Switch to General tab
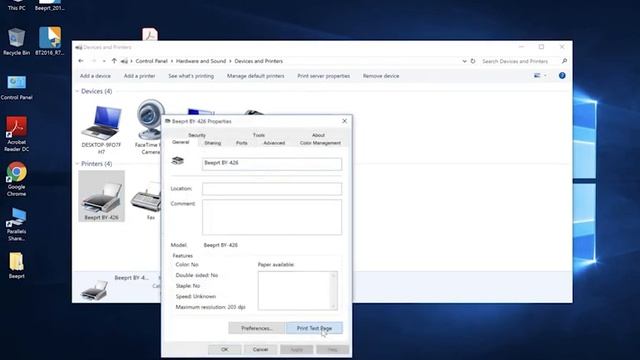 click(181, 142)
